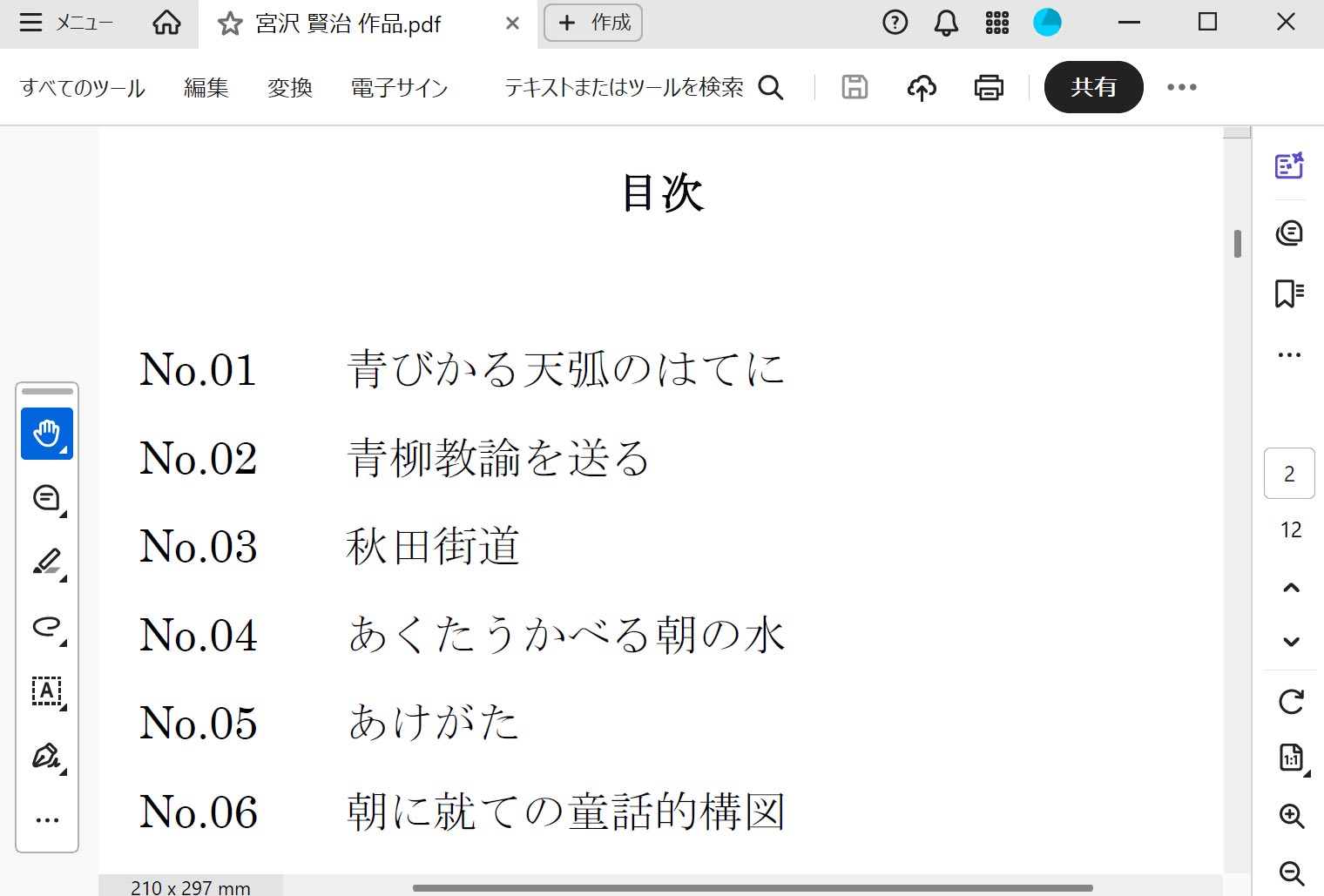This screenshot has height=896, width=1324.
Task: Open the すべてのツール menu
Action: point(83,88)
